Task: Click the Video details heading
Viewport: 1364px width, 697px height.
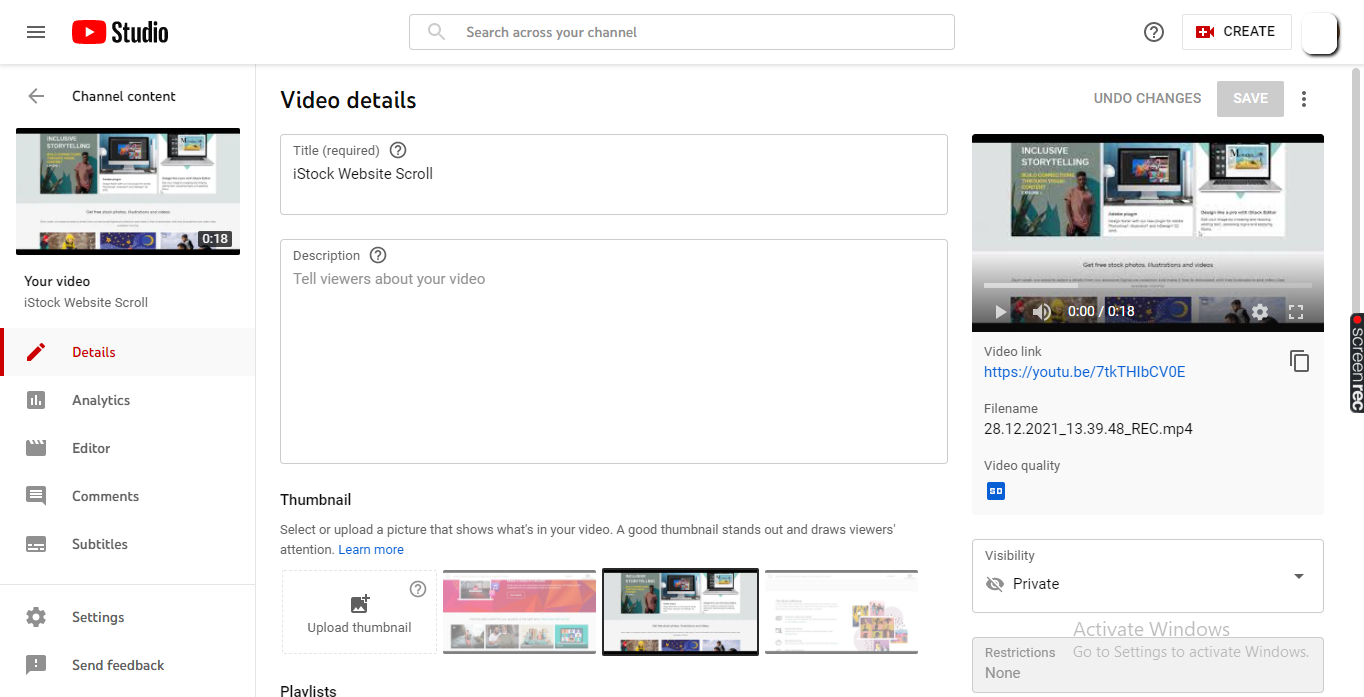Action: (348, 100)
